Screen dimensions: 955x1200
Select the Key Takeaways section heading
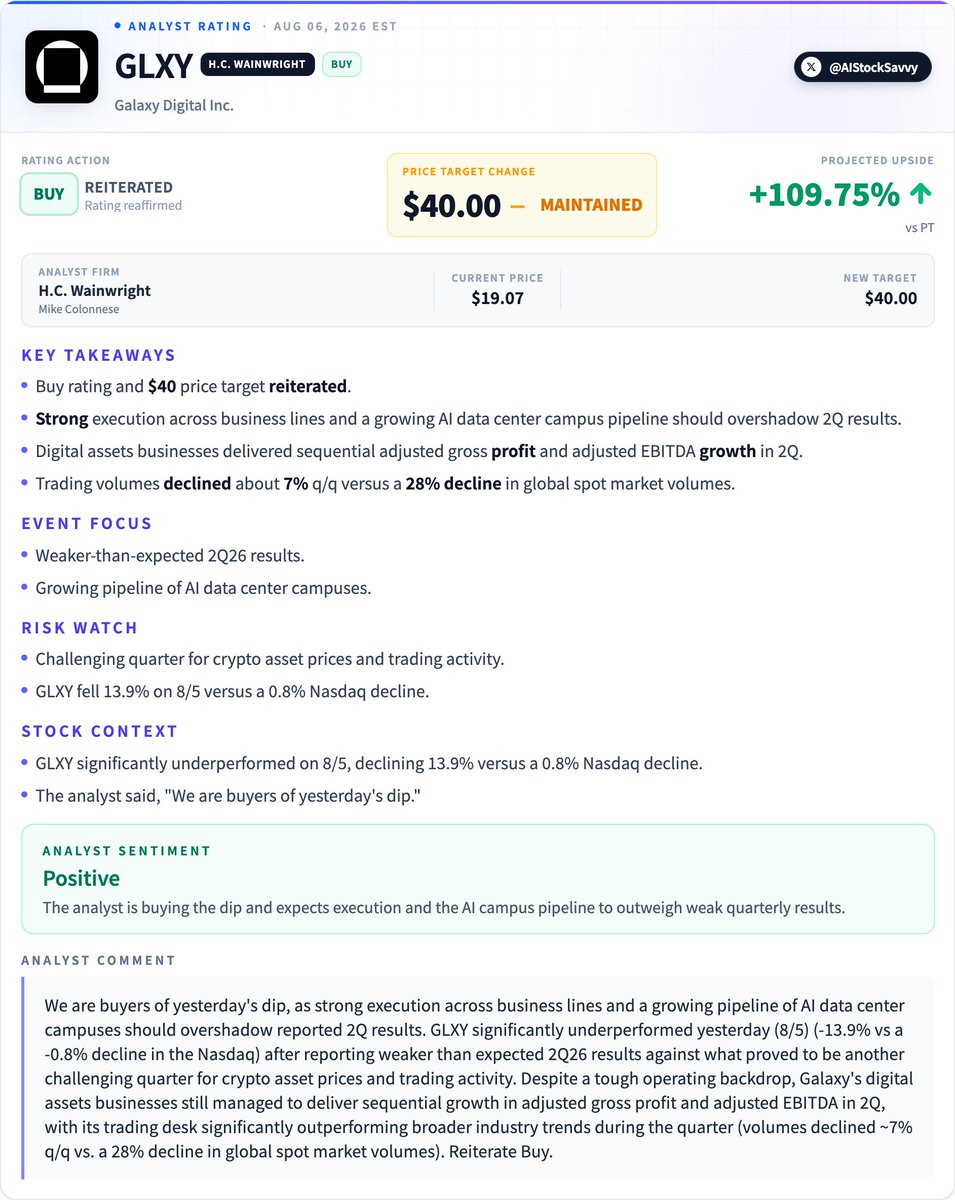click(x=98, y=355)
